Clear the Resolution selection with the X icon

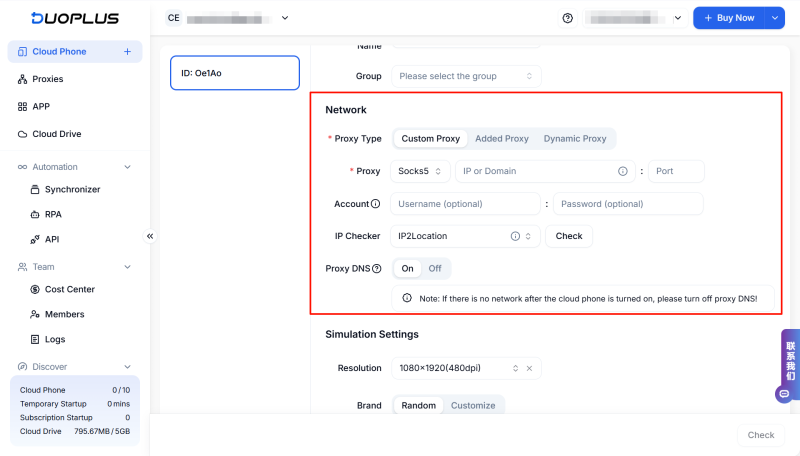point(529,368)
